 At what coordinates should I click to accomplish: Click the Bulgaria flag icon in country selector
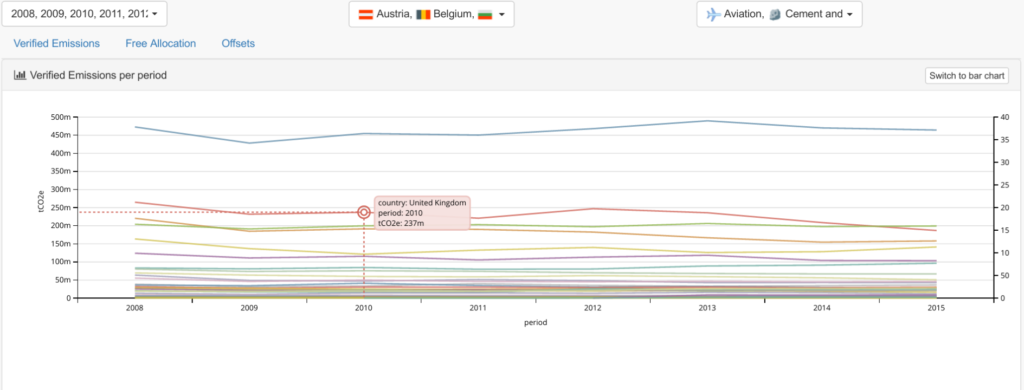coord(485,14)
